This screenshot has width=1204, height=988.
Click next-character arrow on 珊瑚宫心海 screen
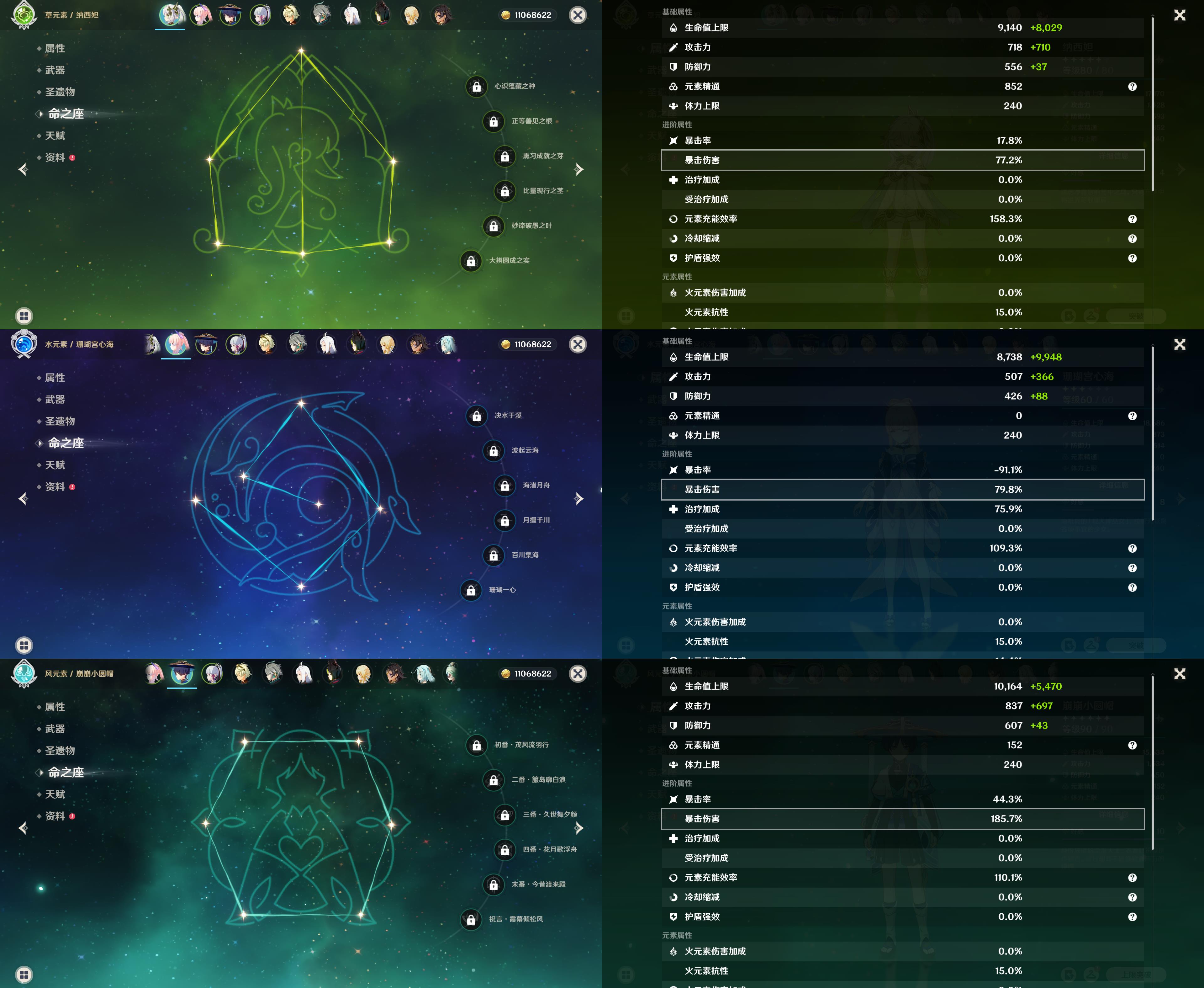(x=579, y=499)
